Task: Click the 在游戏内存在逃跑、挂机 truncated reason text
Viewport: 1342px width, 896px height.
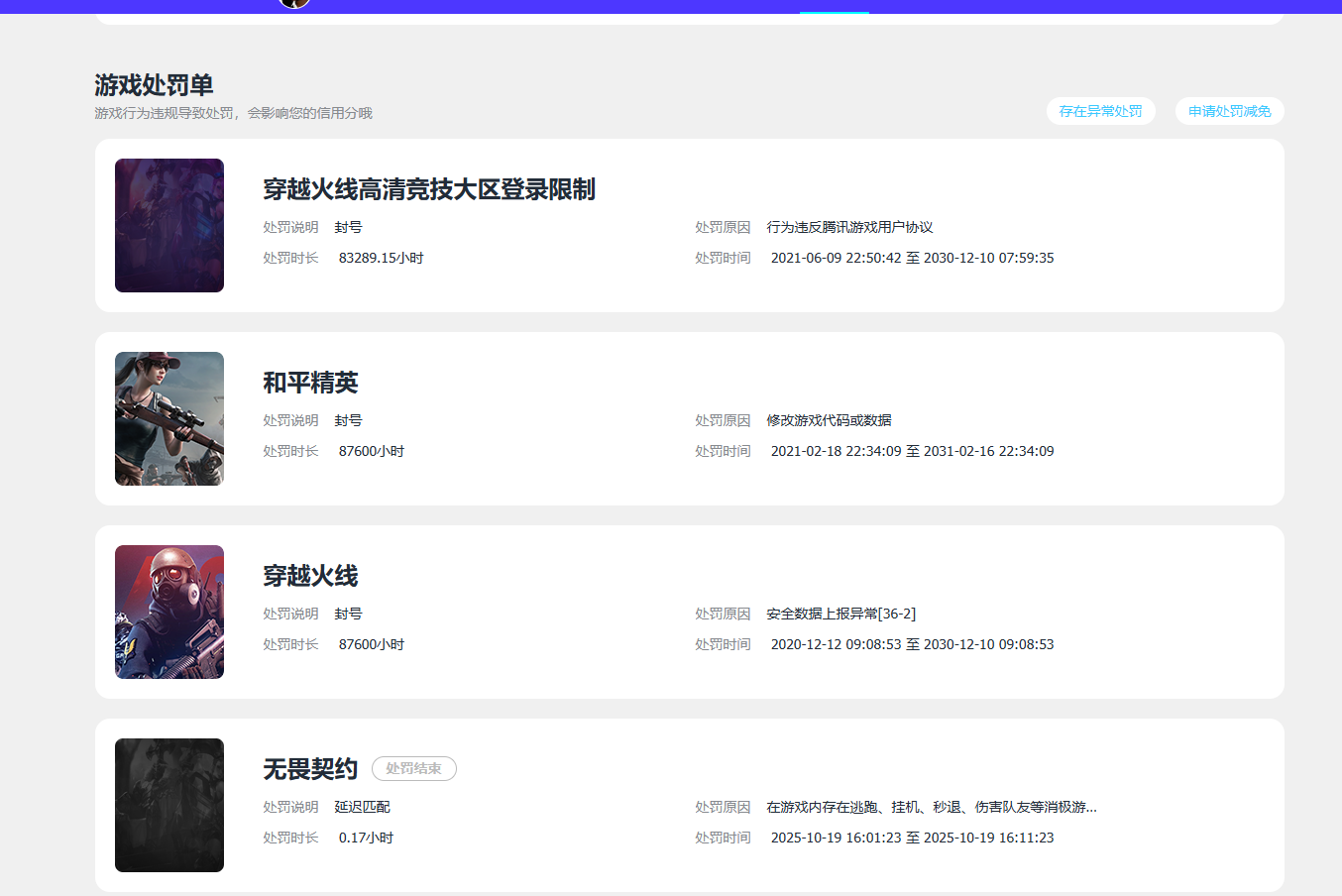Action: 932,807
